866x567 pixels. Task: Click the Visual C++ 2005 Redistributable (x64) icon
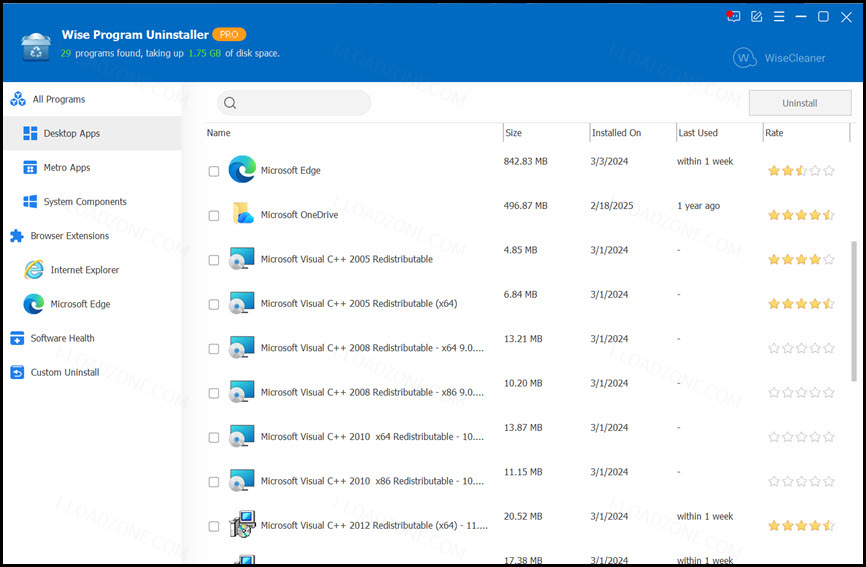click(x=241, y=302)
